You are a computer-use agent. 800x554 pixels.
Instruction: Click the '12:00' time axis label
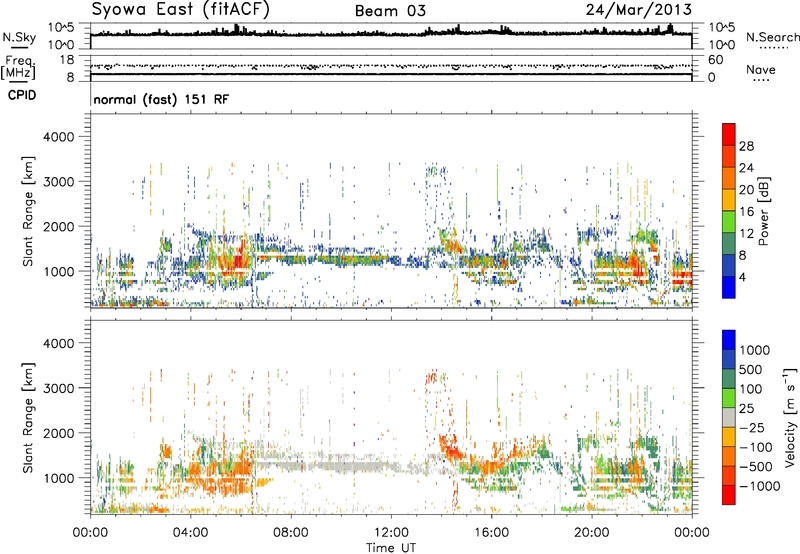(391, 533)
